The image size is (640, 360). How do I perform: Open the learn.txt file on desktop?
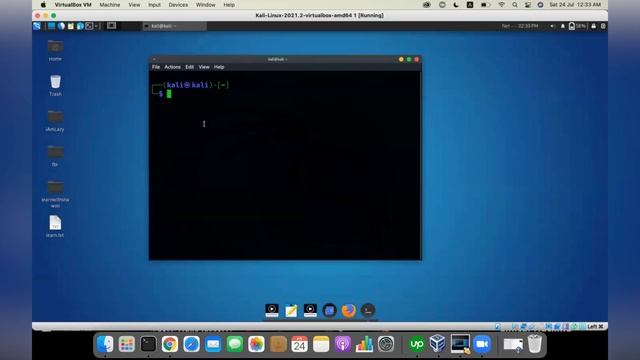(x=55, y=227)
